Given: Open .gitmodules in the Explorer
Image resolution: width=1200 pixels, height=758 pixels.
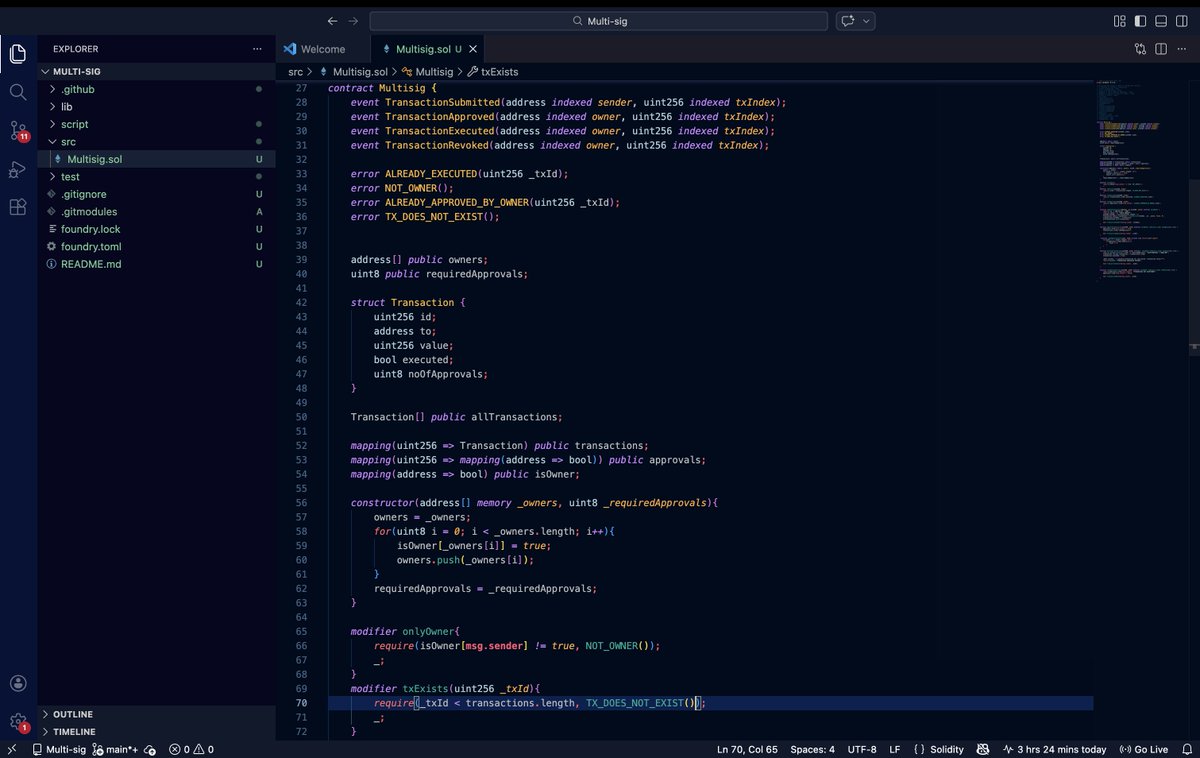Looking at the screenshot, I should 156,212.
